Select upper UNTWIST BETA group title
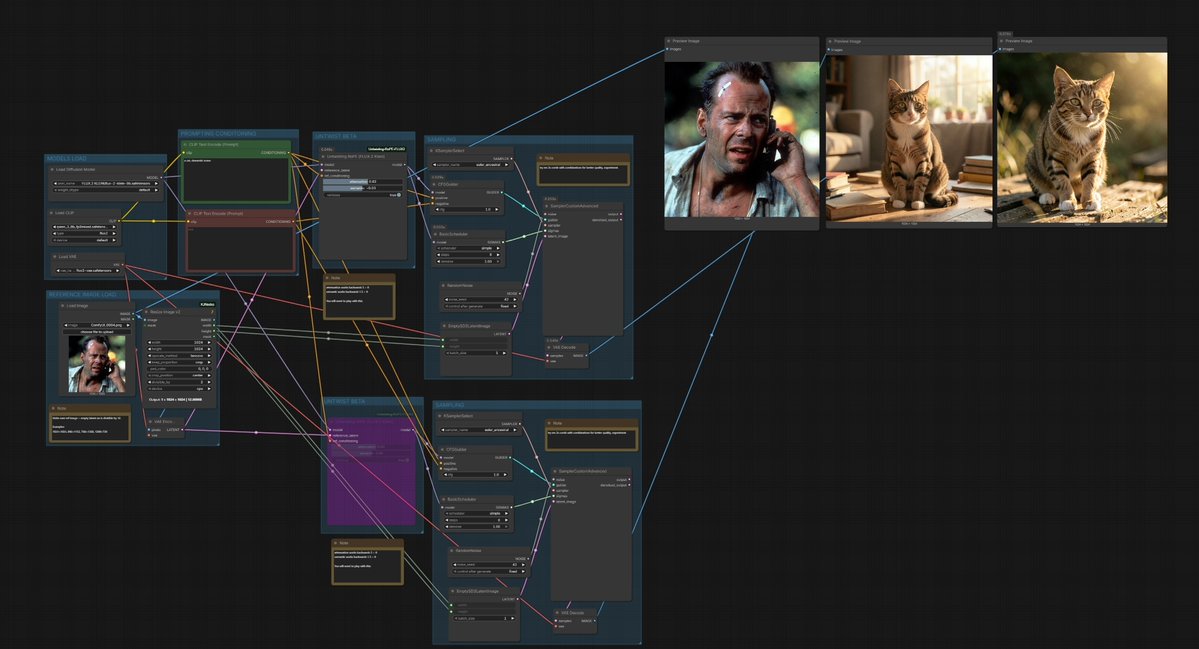The height and width of the screenshot is (649, 1199). click(x=335, y=136)
